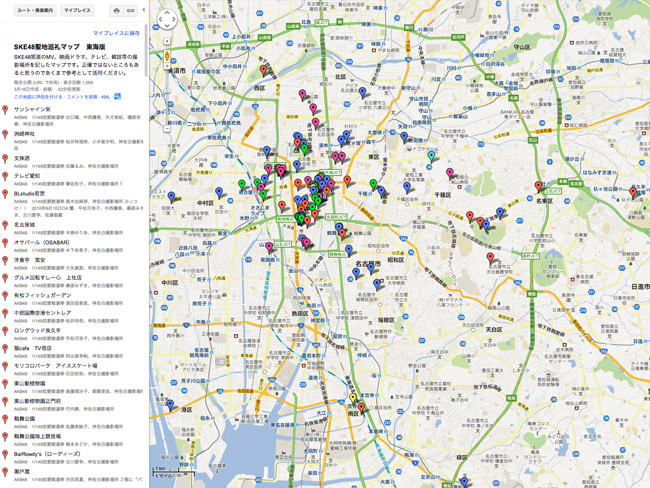This screenshot has height=488, width=650.
Task: Get the map link via chain icon
Action: pyautogui.click(x=130, y=11)
